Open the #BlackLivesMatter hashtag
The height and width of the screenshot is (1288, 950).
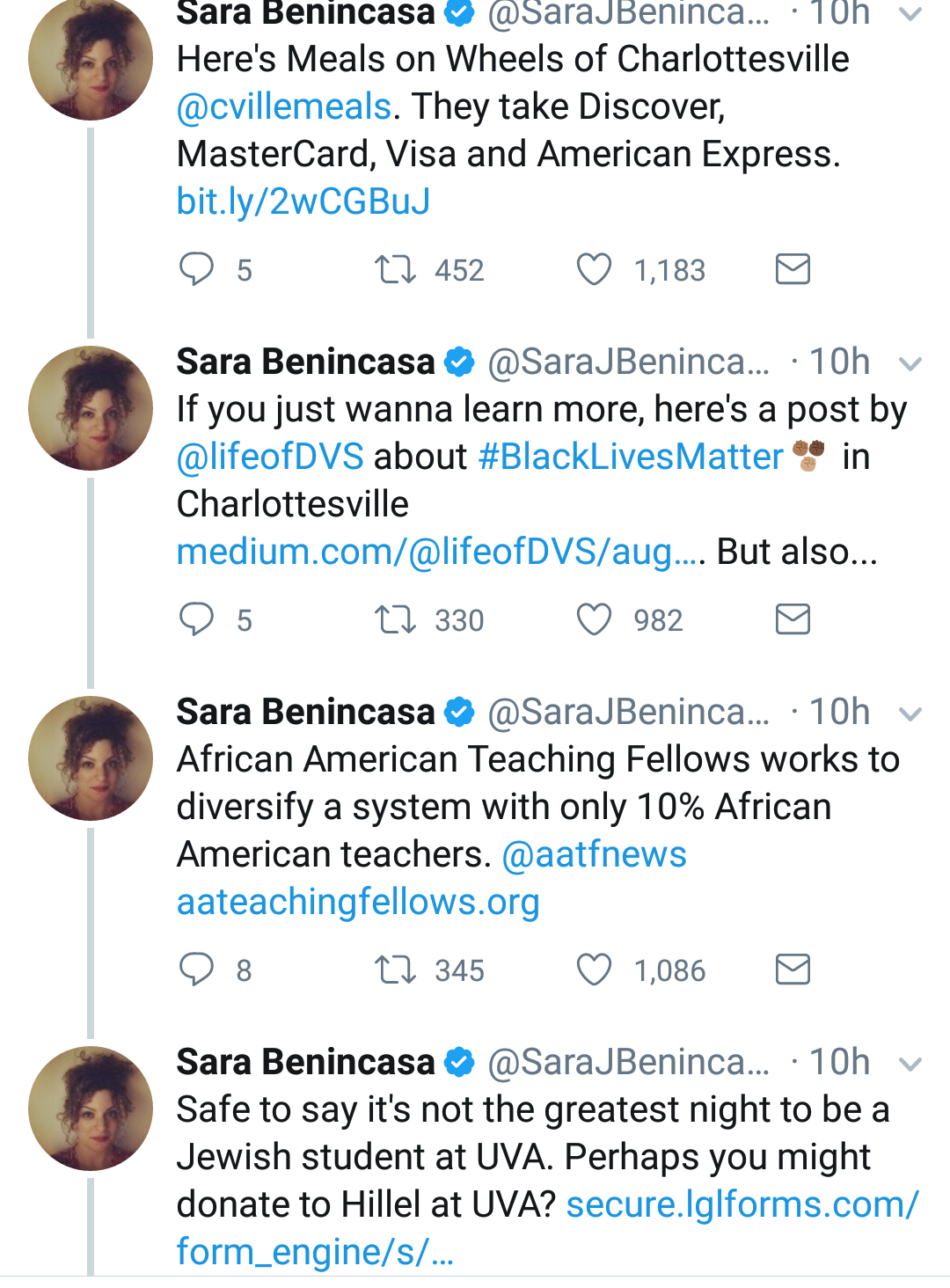point(630,457)
